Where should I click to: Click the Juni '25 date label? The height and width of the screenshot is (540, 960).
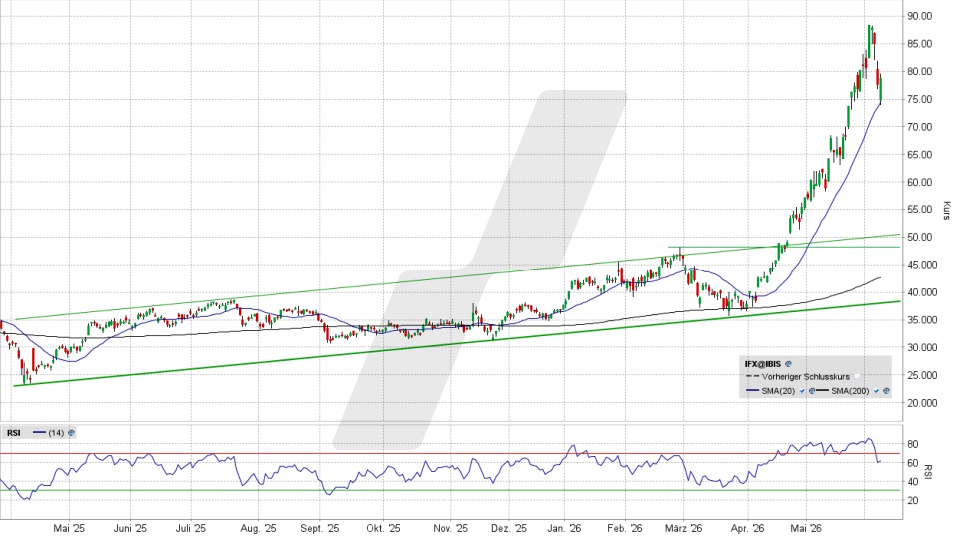point(130,528)
